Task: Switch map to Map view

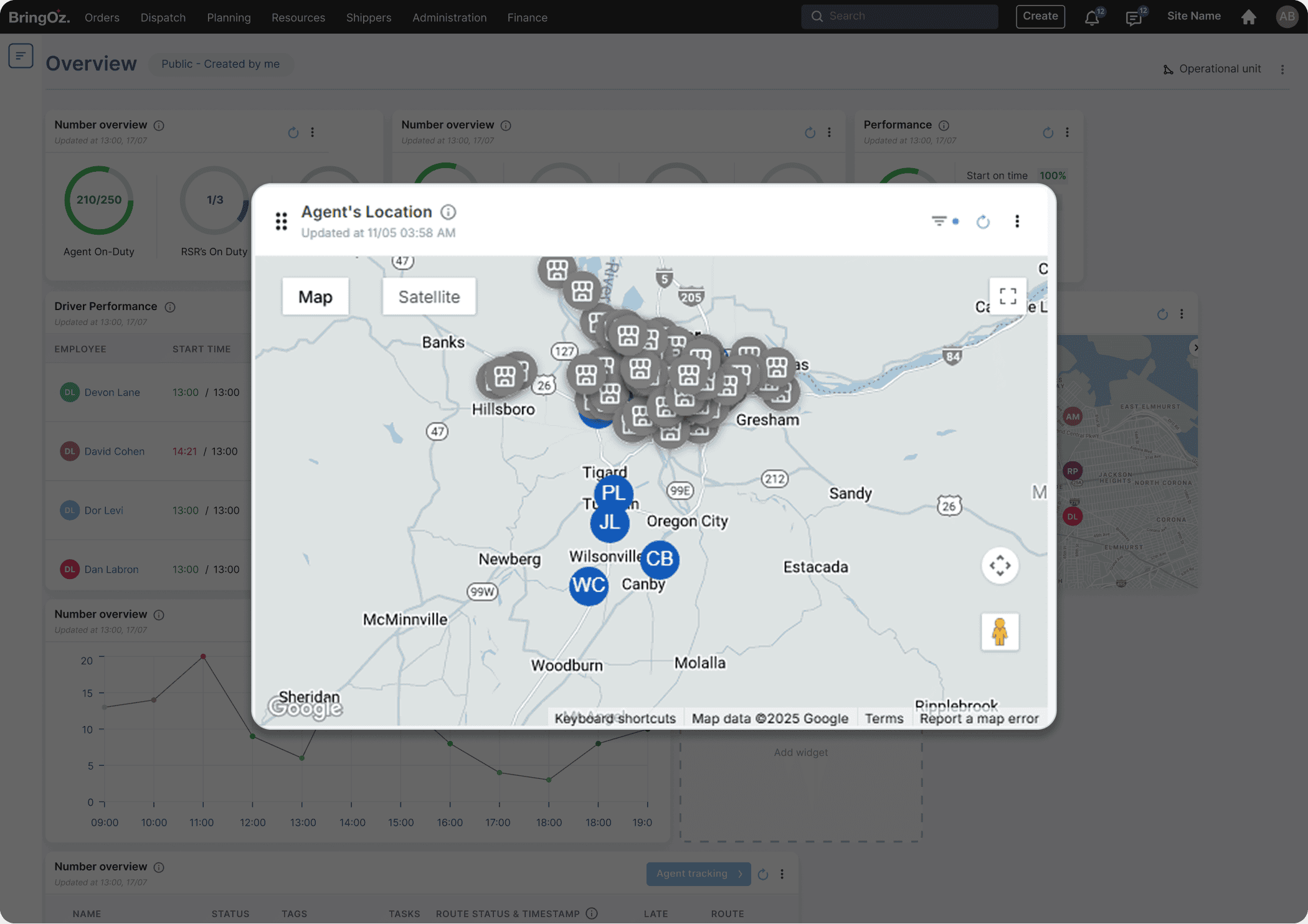Action: 315,296
